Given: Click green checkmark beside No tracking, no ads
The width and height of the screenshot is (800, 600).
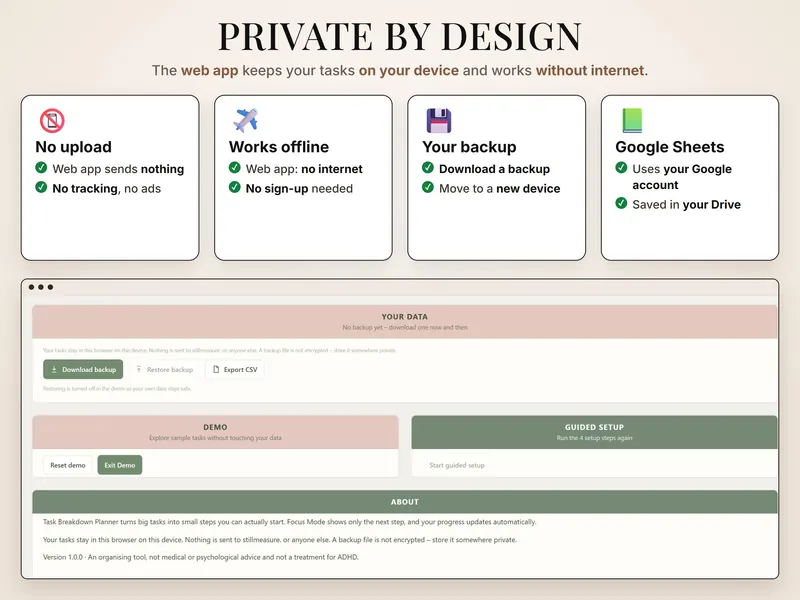Looking at the screenshot, I should pos(41,187).
